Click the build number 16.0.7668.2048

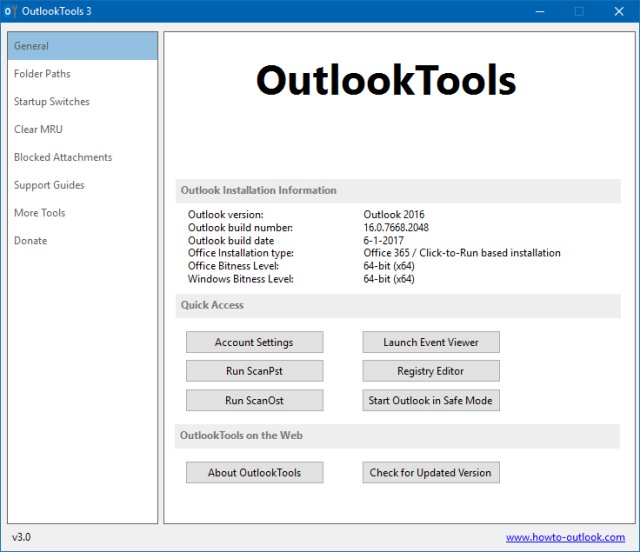click(x=396, y=227)
